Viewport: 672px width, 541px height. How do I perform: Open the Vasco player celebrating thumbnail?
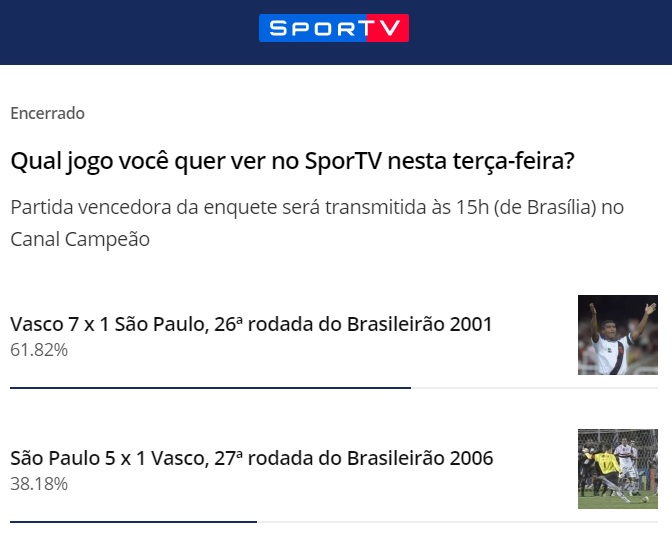[617, 335]
